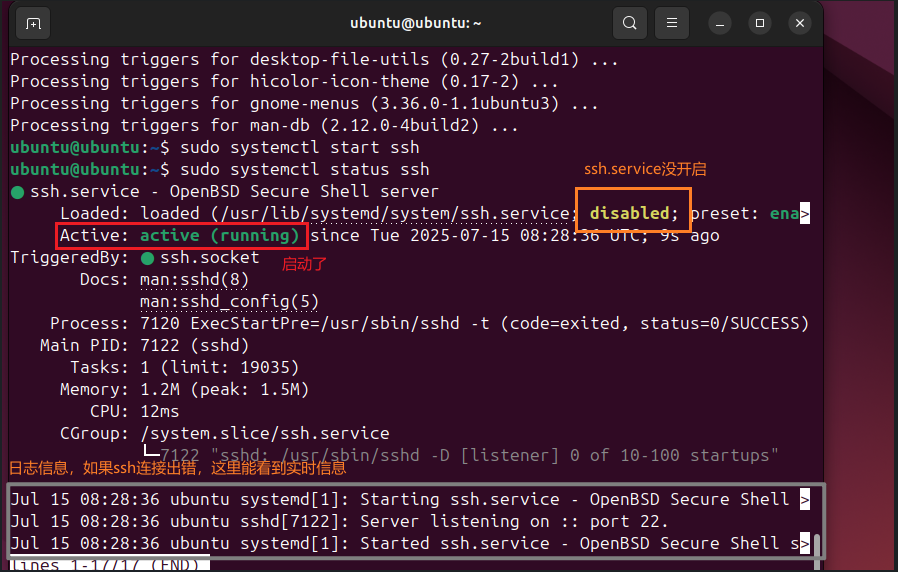Click the 'Process: 7120 ExecStartPre' line
The height and width of the screenshot is (572, 898).
click(x=430, y=324)
